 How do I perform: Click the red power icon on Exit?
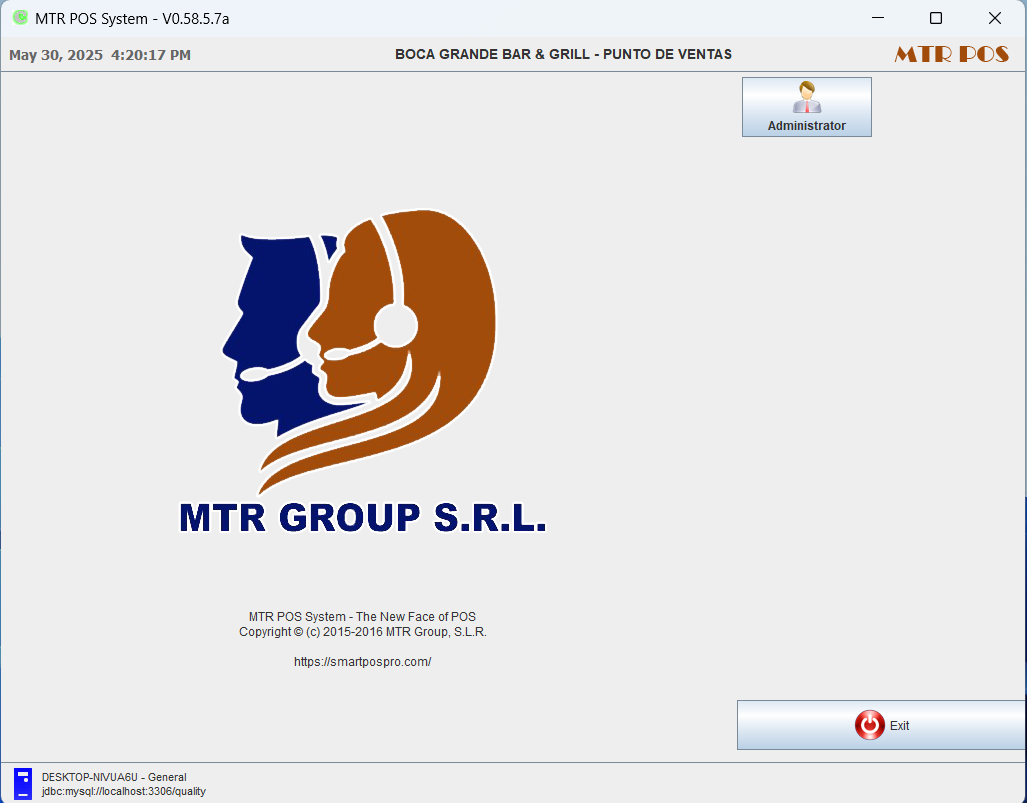(869, 725)
